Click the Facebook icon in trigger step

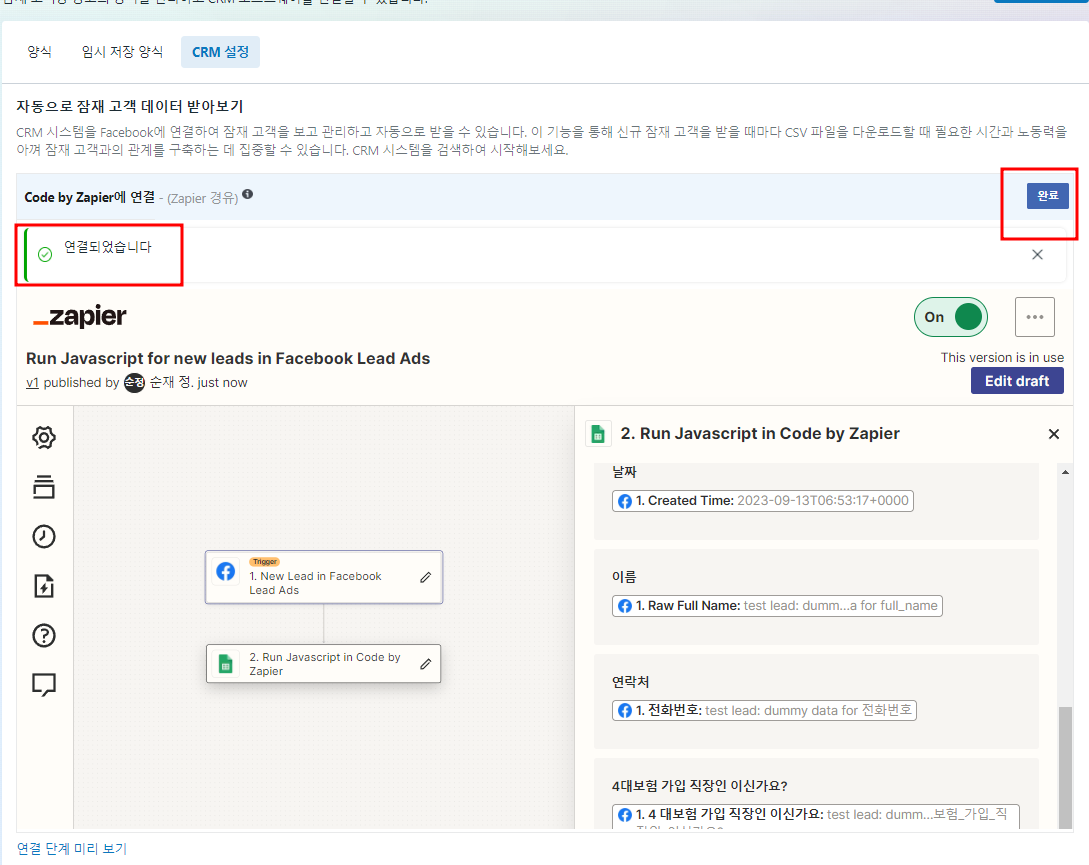(226, 571)
